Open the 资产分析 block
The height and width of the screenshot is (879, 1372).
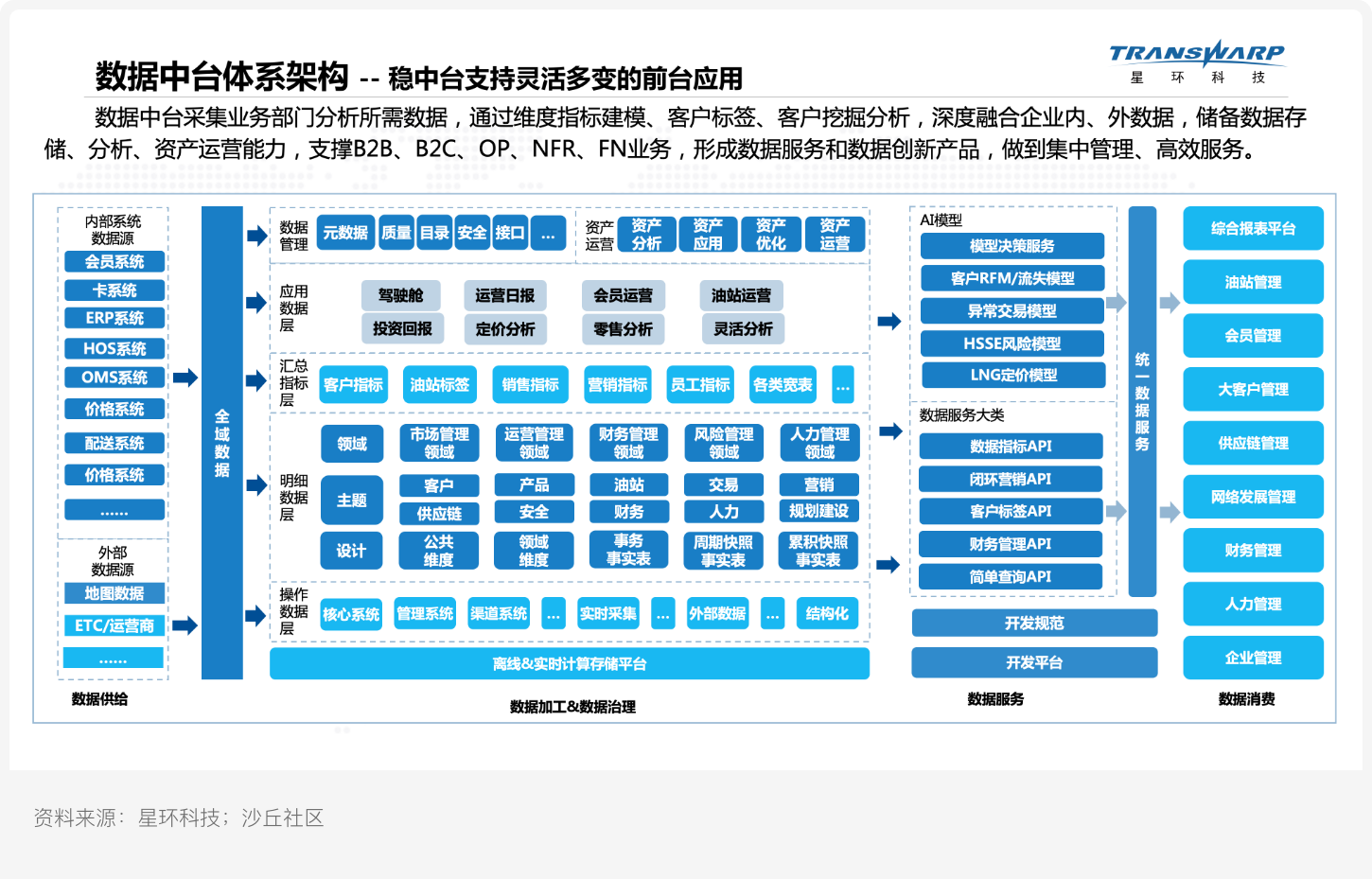tap(647, 235)
